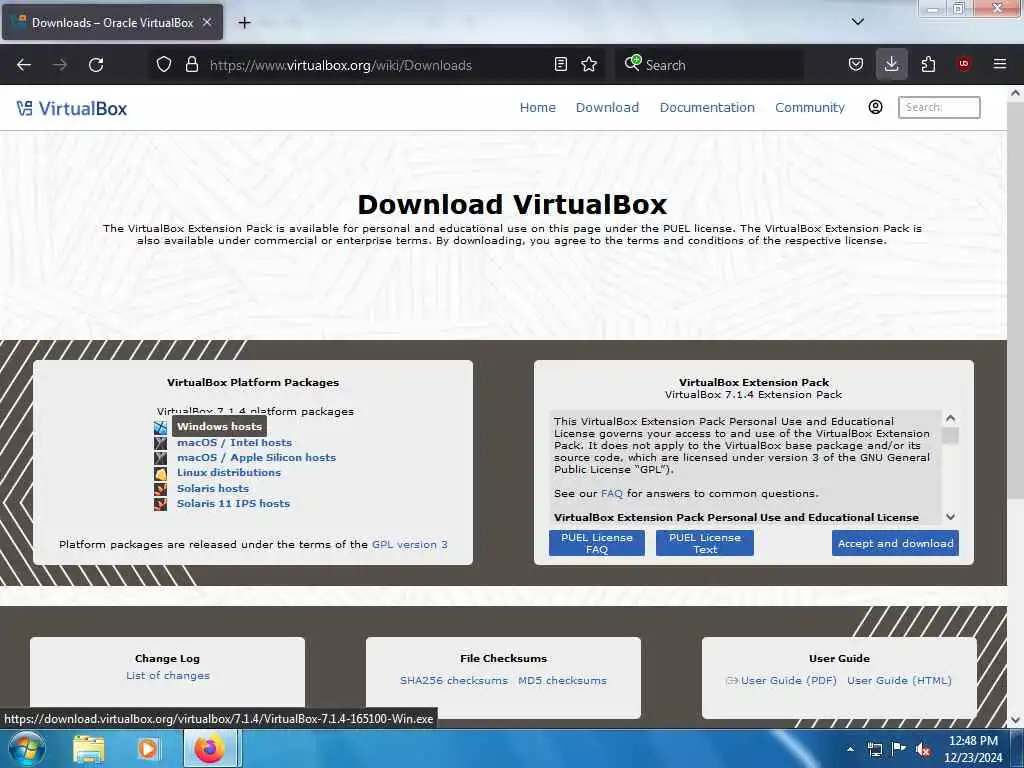
Task: Click license text box scroll up arrow
Action: pos(951,418)
